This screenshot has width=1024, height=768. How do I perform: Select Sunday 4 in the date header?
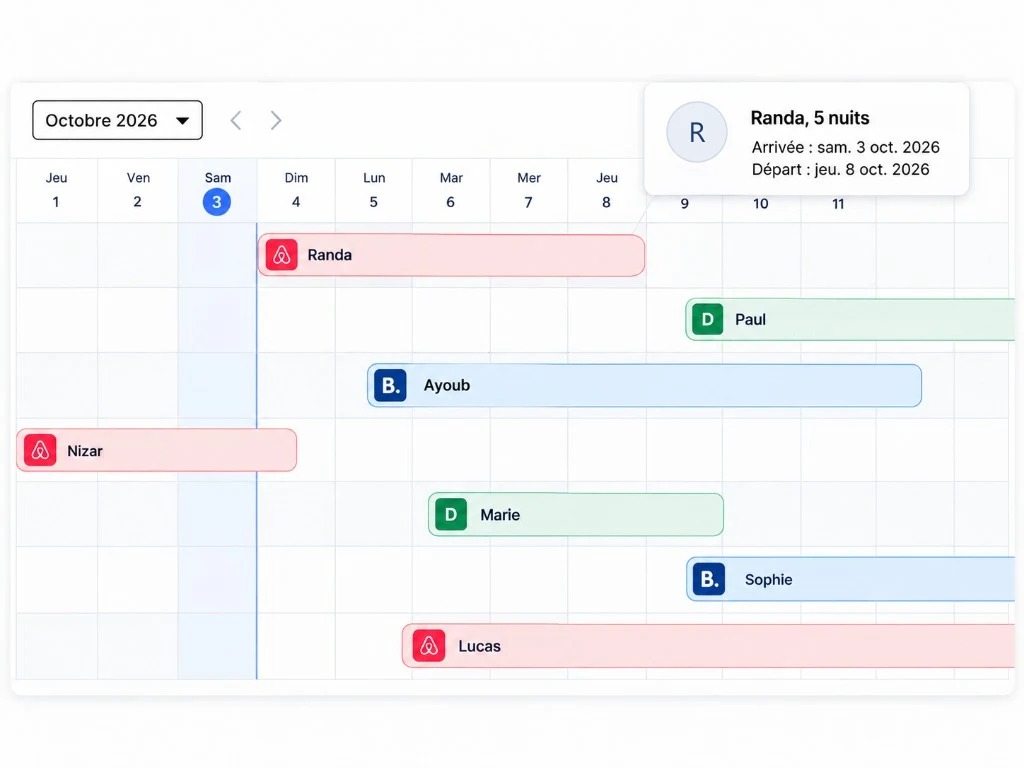(x=296, y=190)
